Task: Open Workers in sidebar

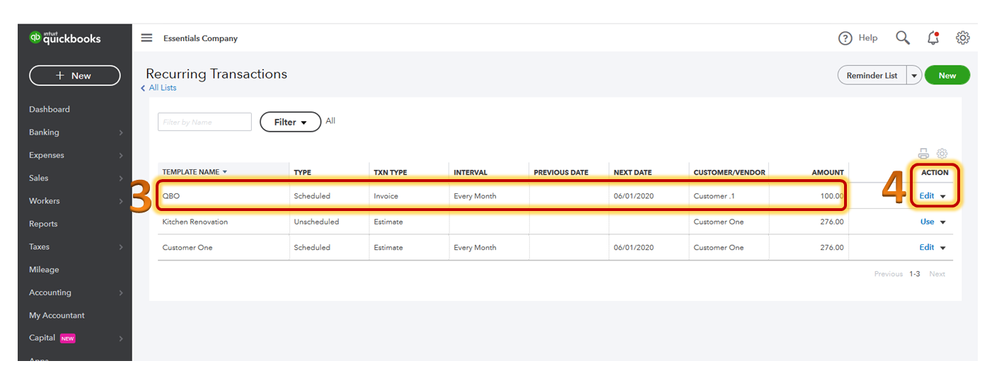Action: [44, 201]
